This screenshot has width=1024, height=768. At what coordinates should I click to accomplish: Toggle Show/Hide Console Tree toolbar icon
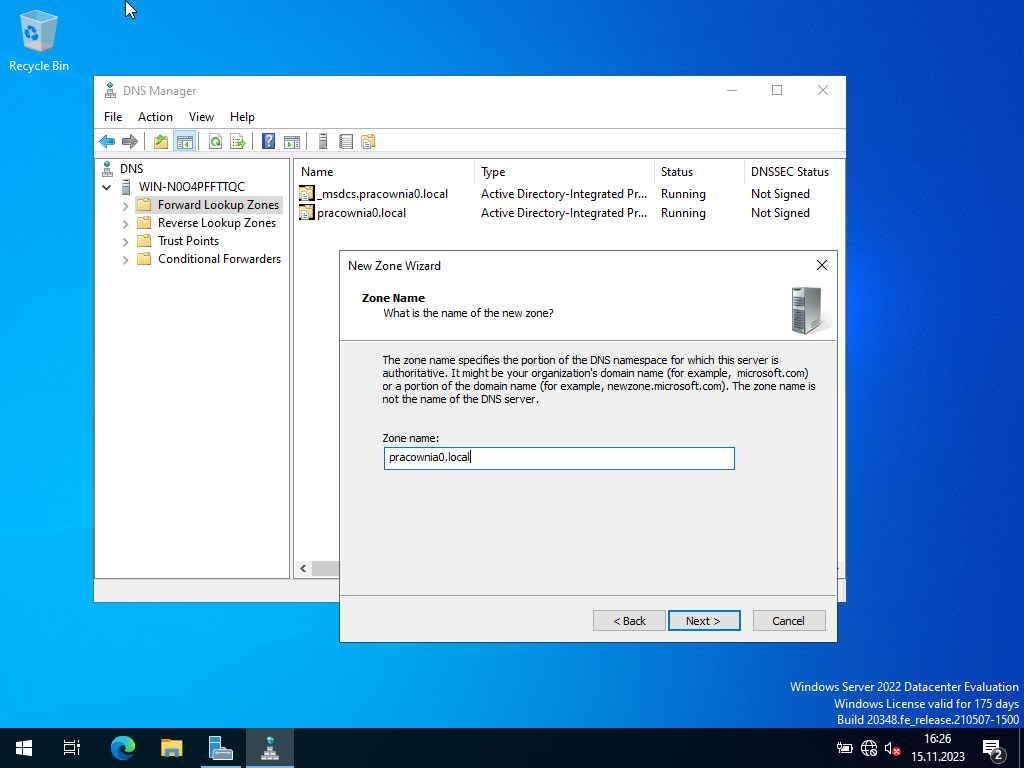(x=185, y=141)
